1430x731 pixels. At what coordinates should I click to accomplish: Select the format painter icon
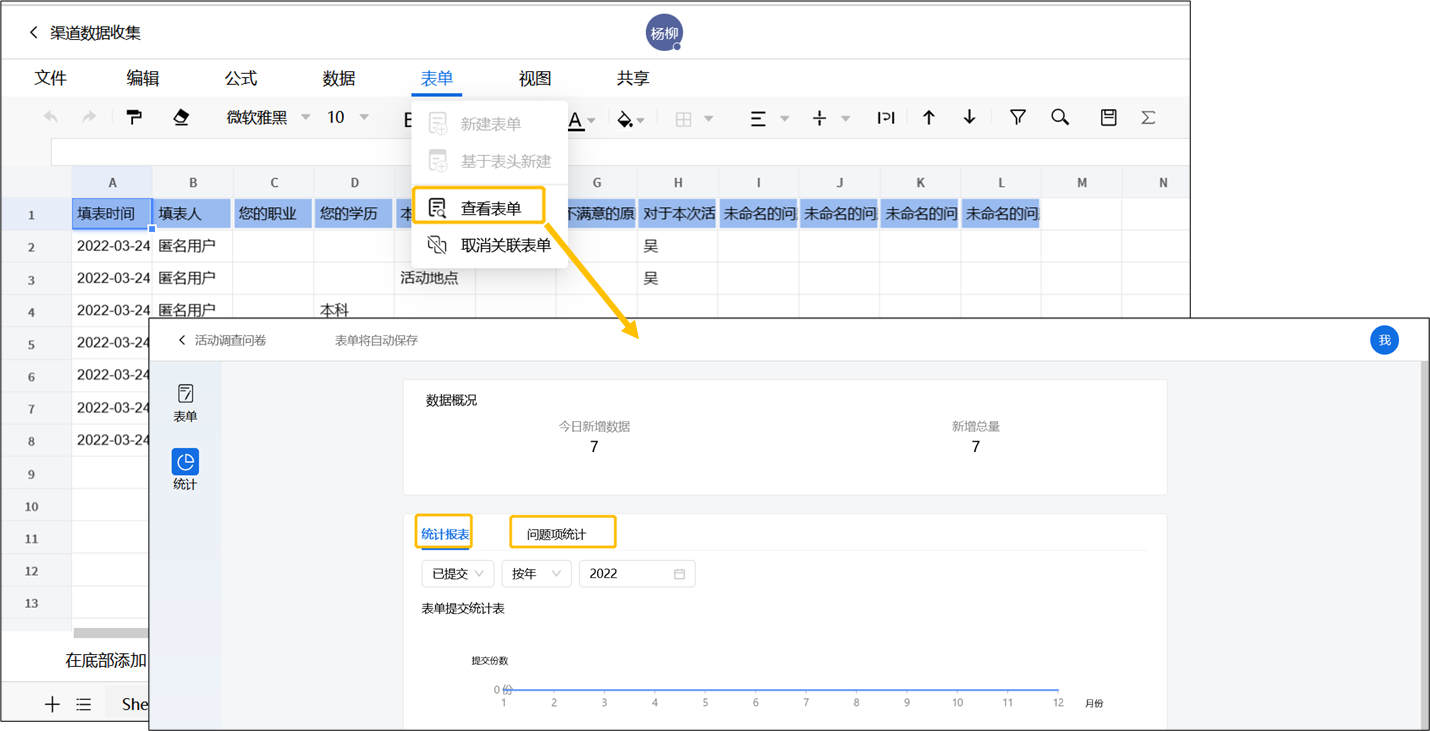click(x=134, y=118)
